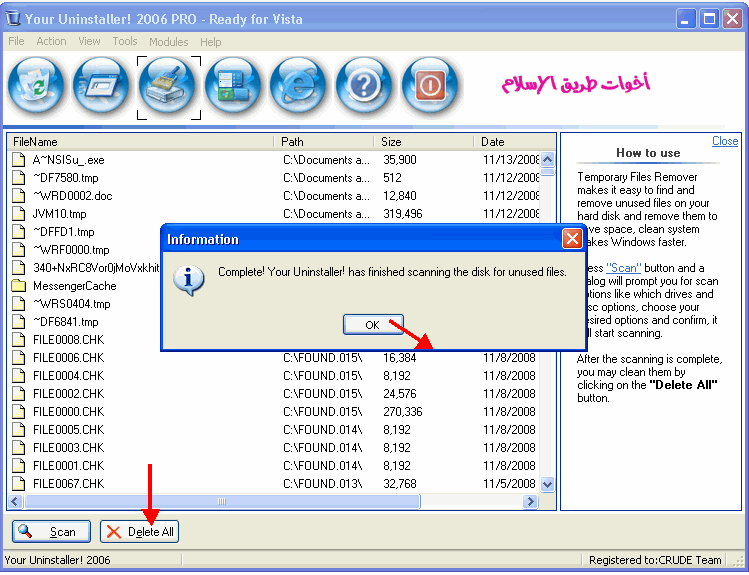Viewport: 749px width, 575px height.
Task: Click the file icon beside ~WRF0000.tmp
Action: [19, 250]
